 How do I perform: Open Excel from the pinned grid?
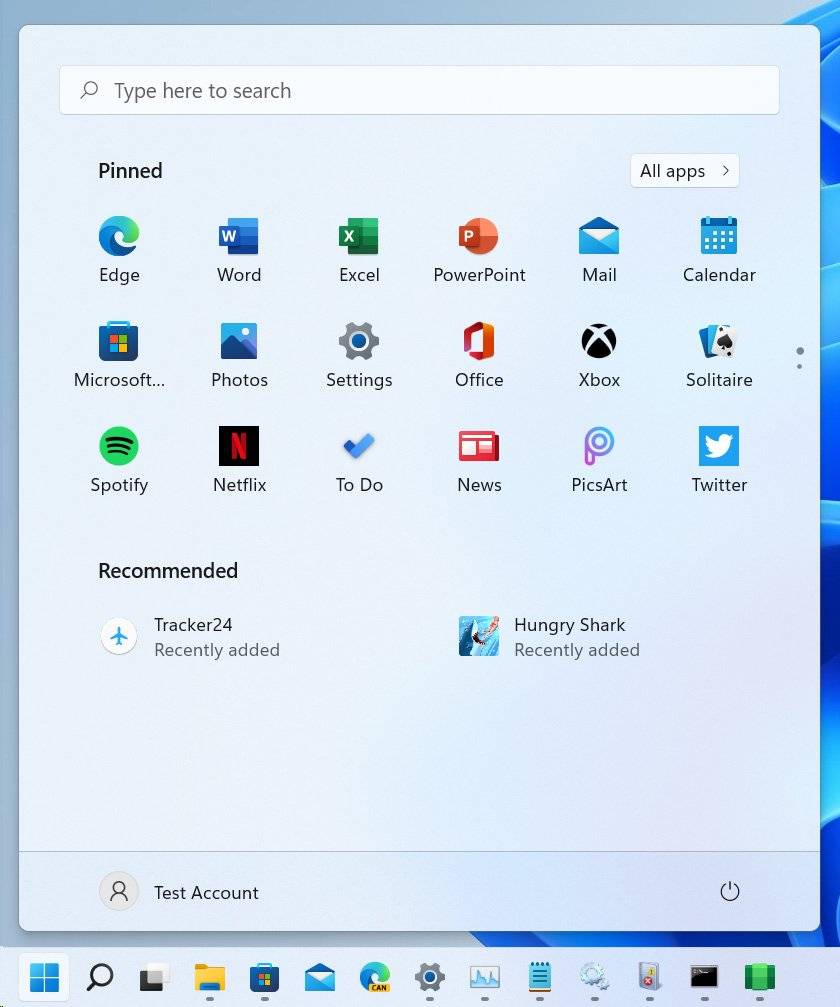[359, 250]
